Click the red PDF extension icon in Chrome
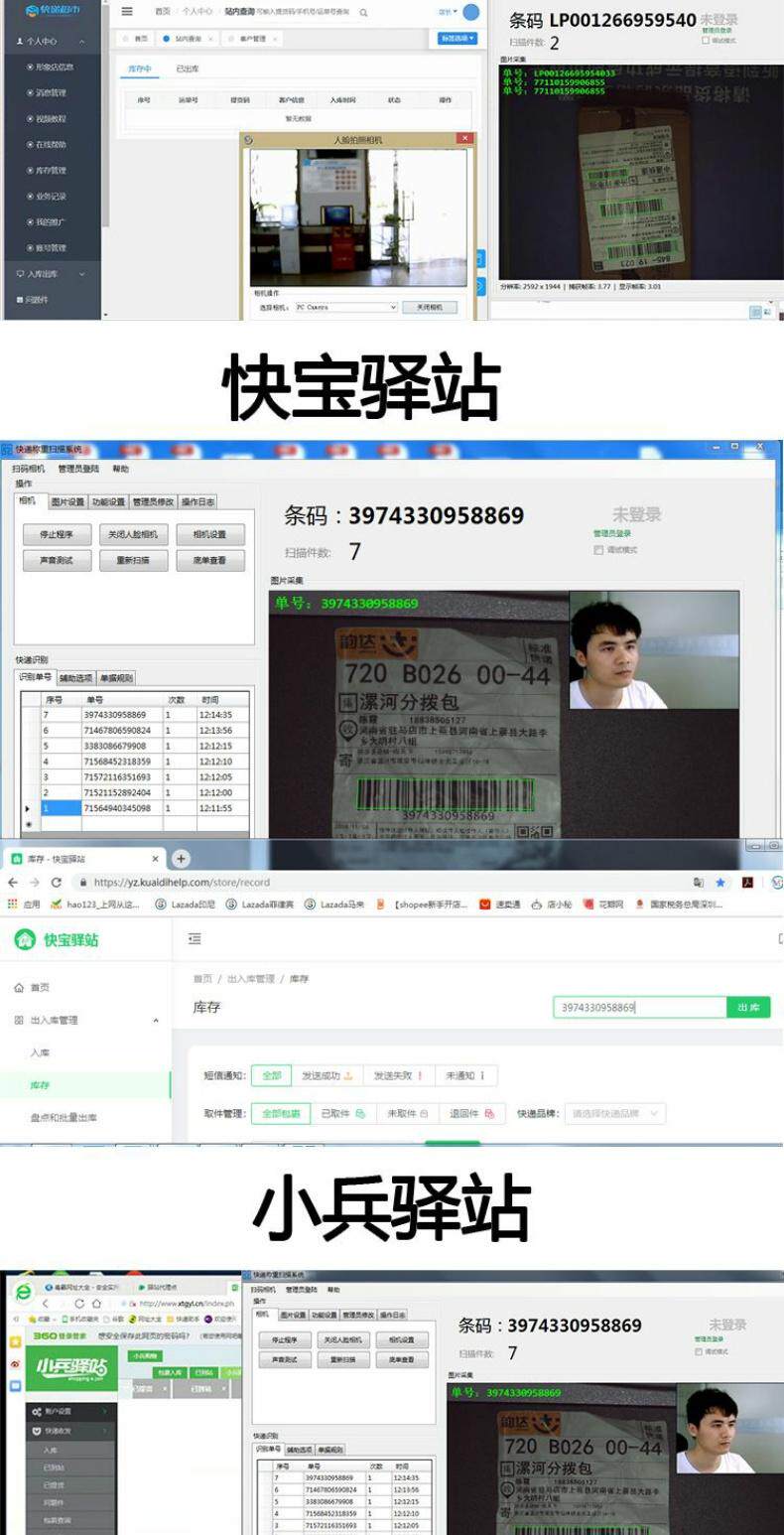Image resolution: width=784 pixels, height=1535 pixels. [748, 882]
